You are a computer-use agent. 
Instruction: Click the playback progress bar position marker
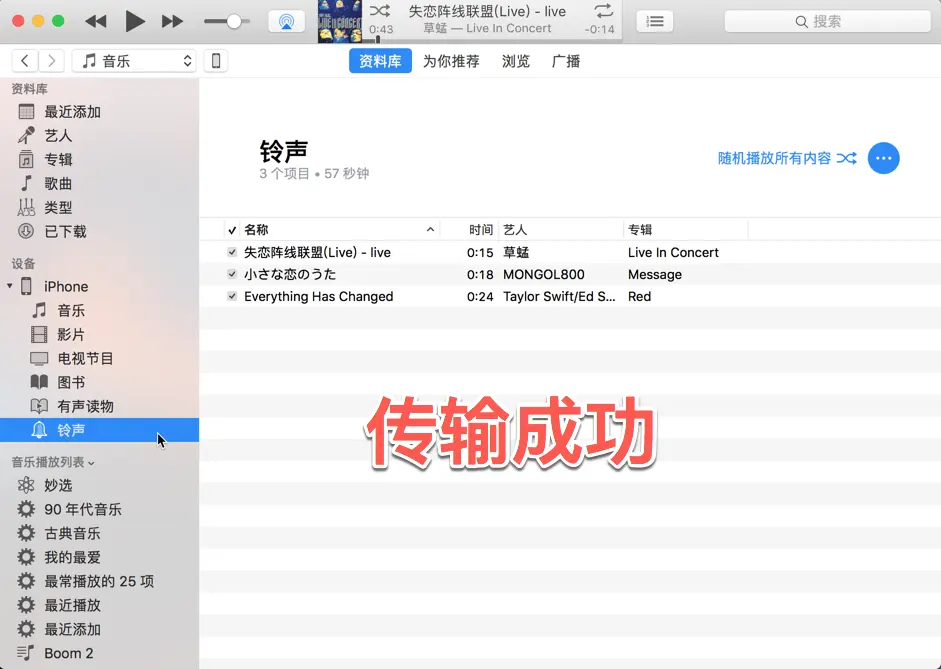pos(377,40)
